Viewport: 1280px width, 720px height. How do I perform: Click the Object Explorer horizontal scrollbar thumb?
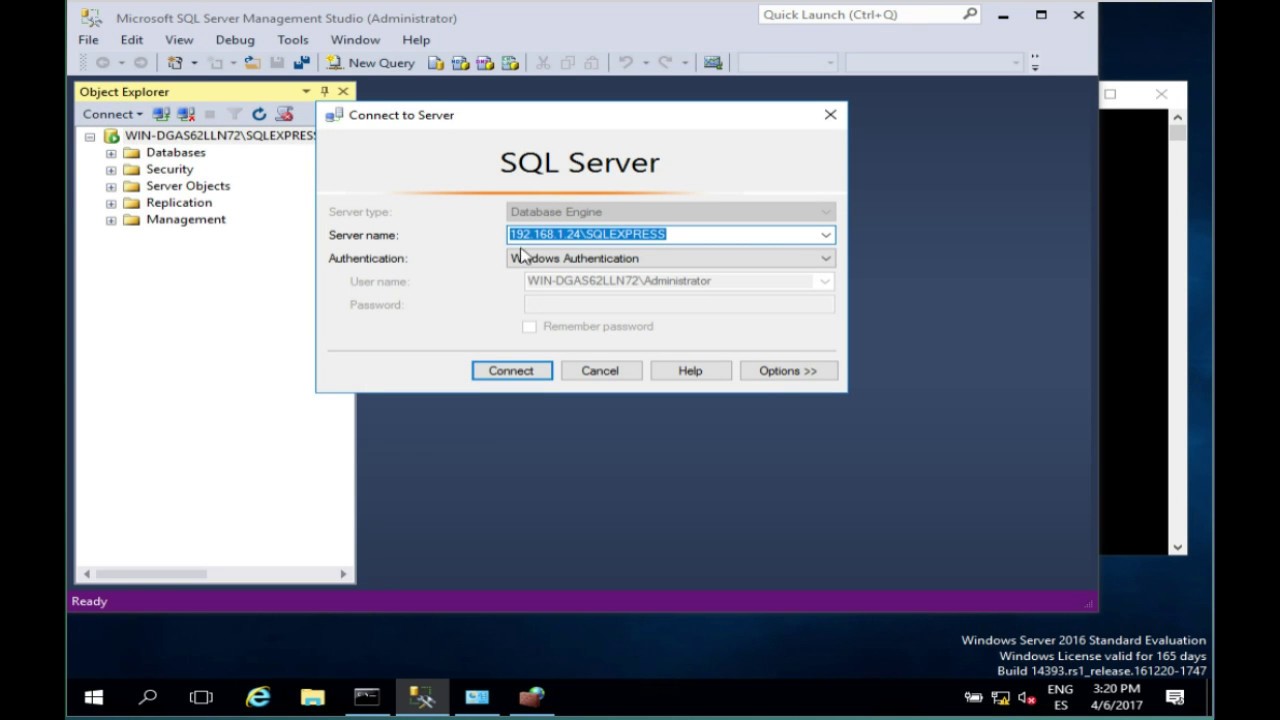tap(151, 574)
